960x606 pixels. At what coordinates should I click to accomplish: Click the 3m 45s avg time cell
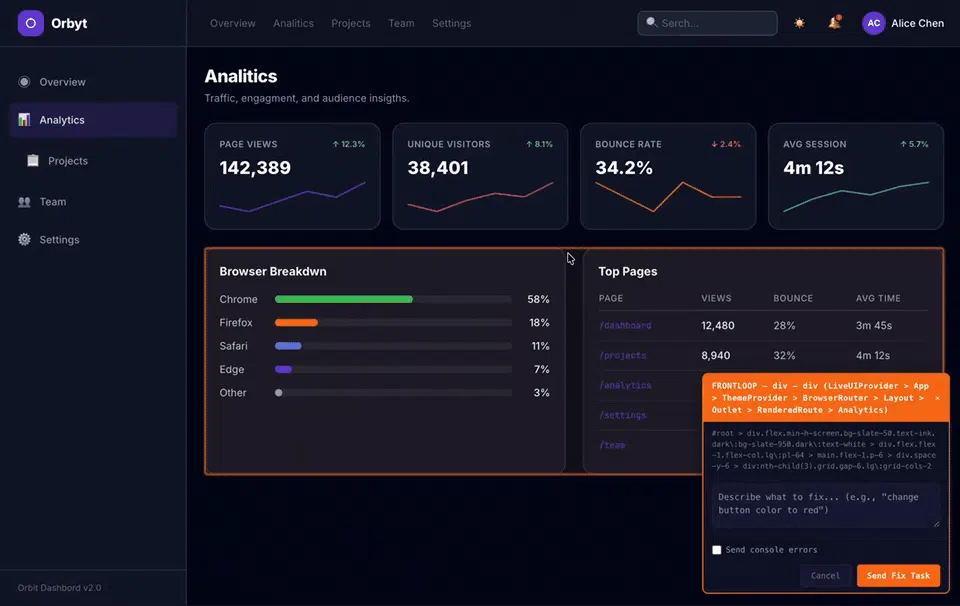click(874, 326)
